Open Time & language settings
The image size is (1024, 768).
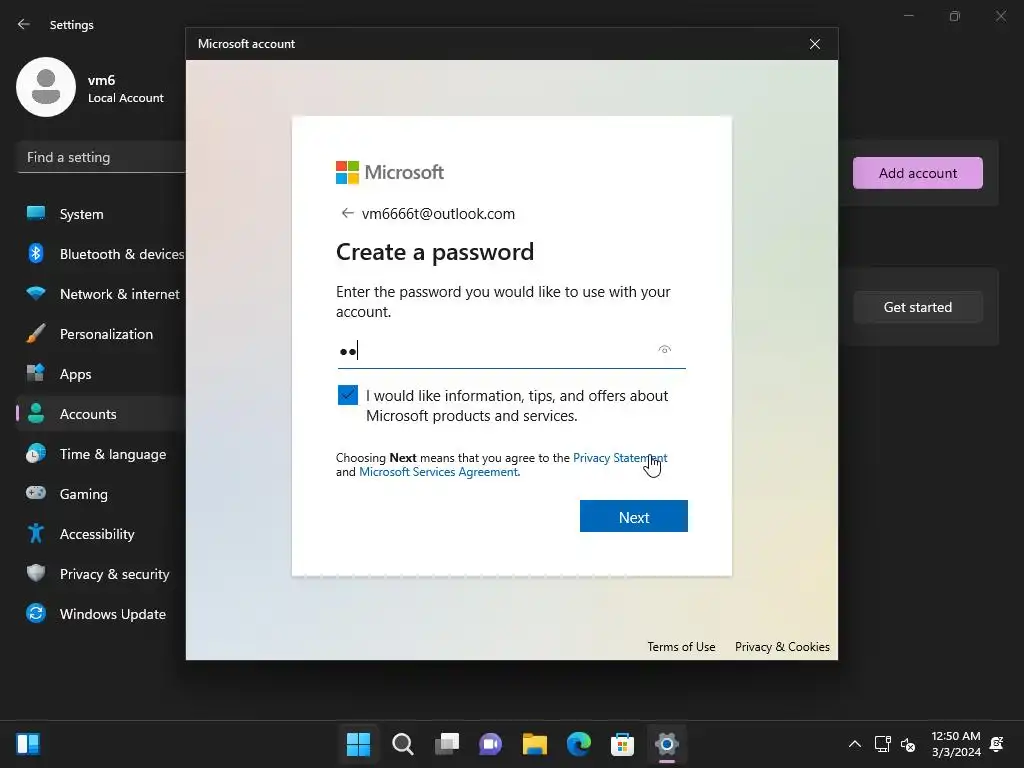tap(101, 454)
